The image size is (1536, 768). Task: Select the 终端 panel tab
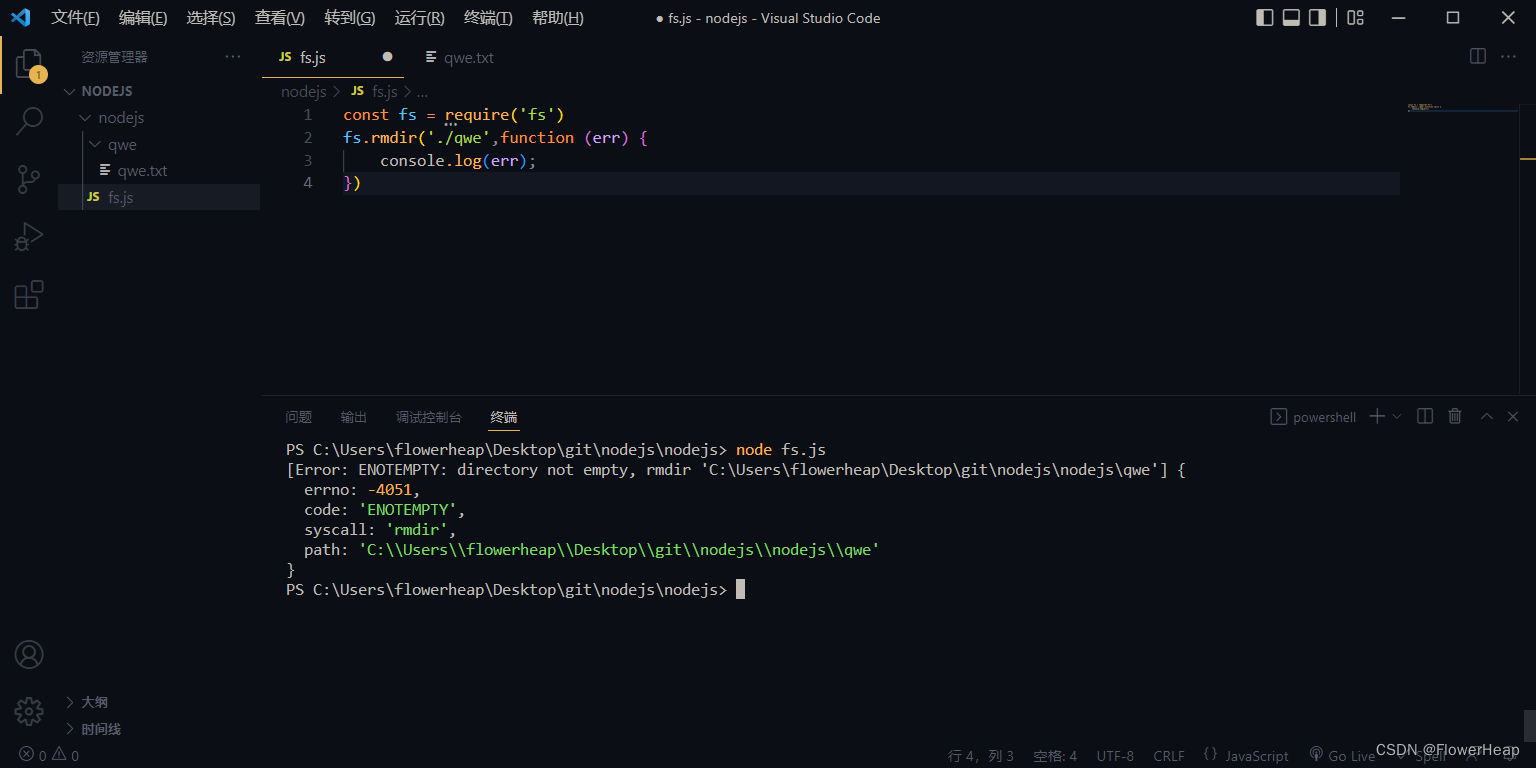pyautogui.click(x=504, y=417)
